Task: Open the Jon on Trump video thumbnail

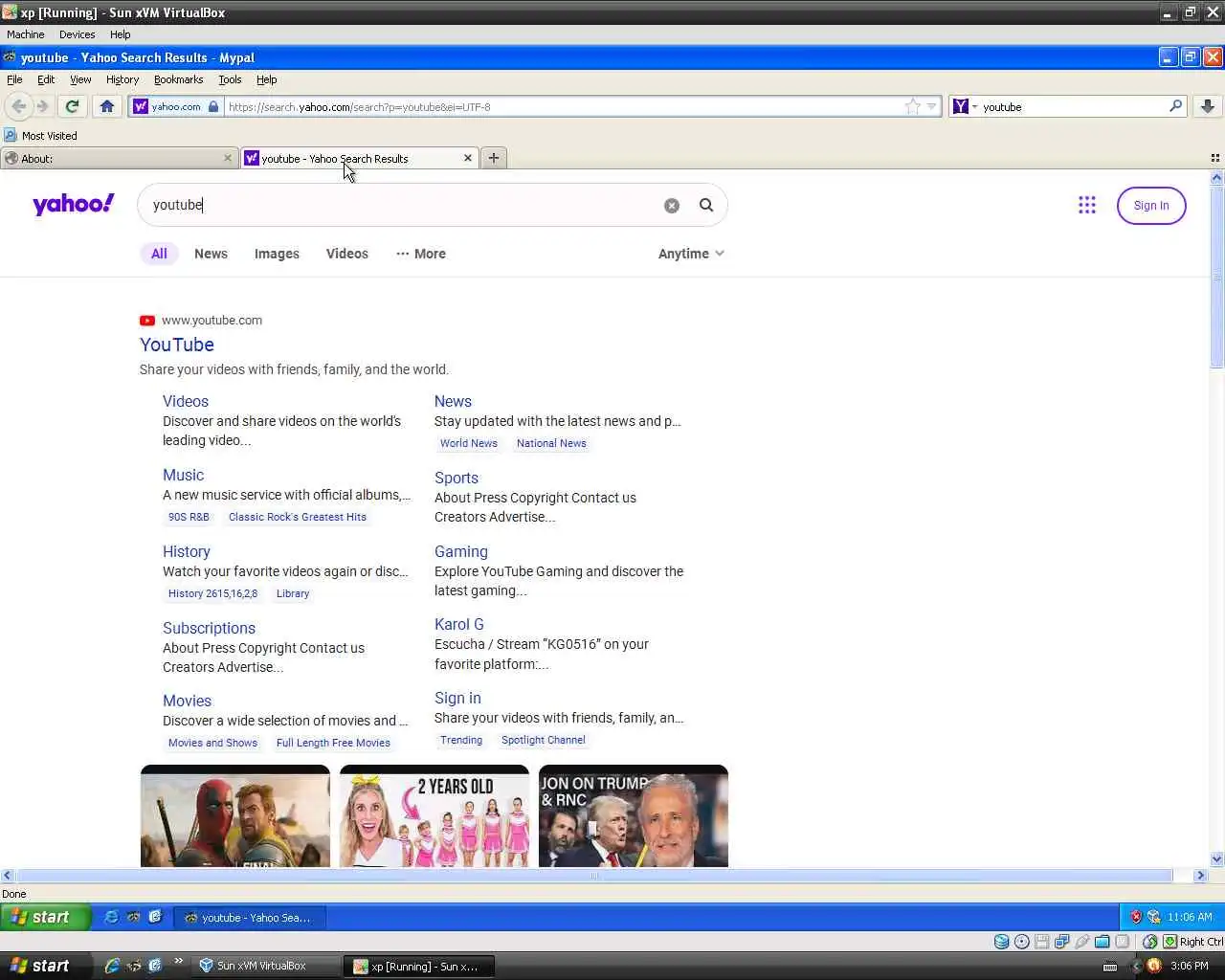Action: (634, 815)
